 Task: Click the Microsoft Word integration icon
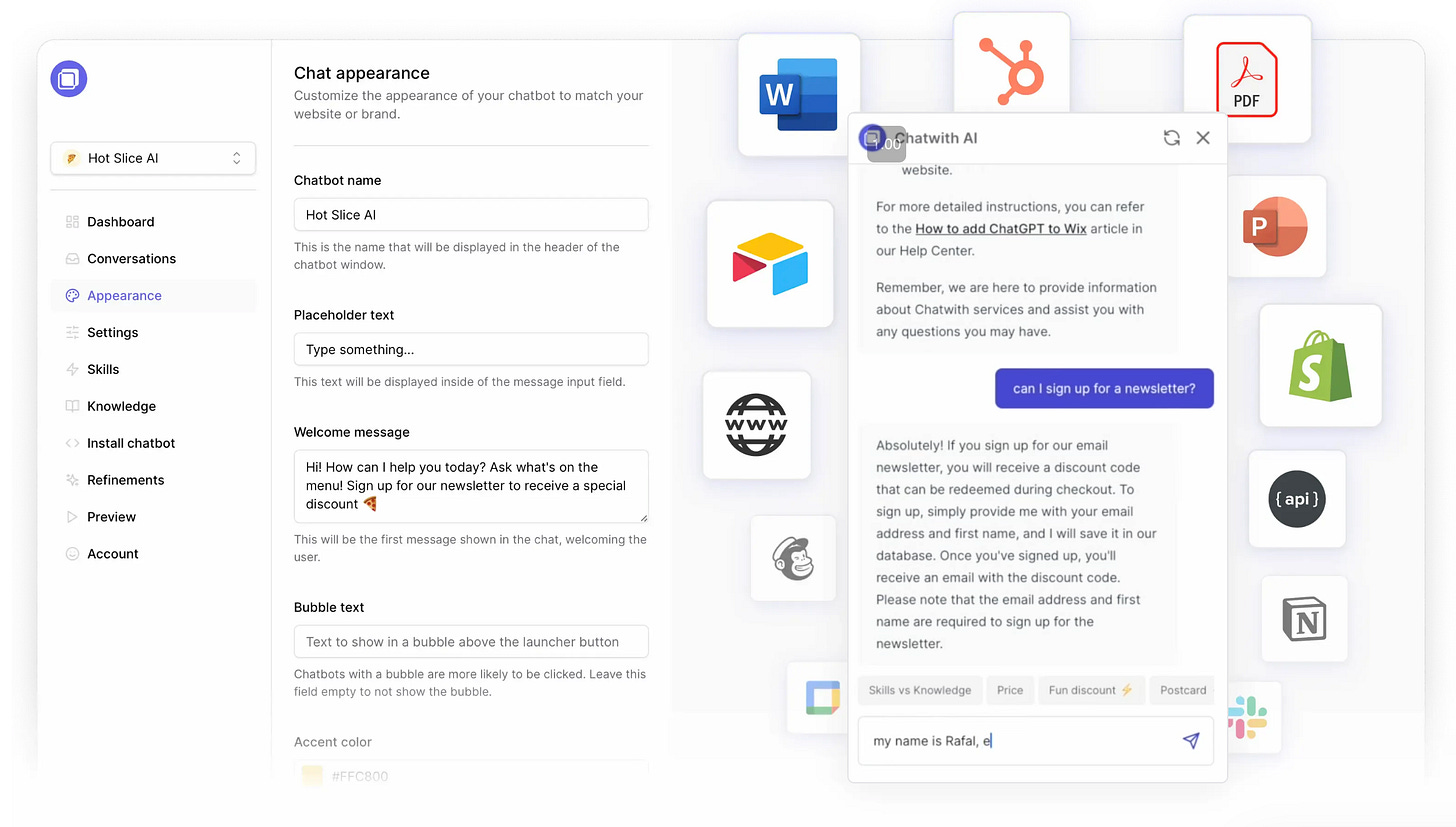coord(799,94)
